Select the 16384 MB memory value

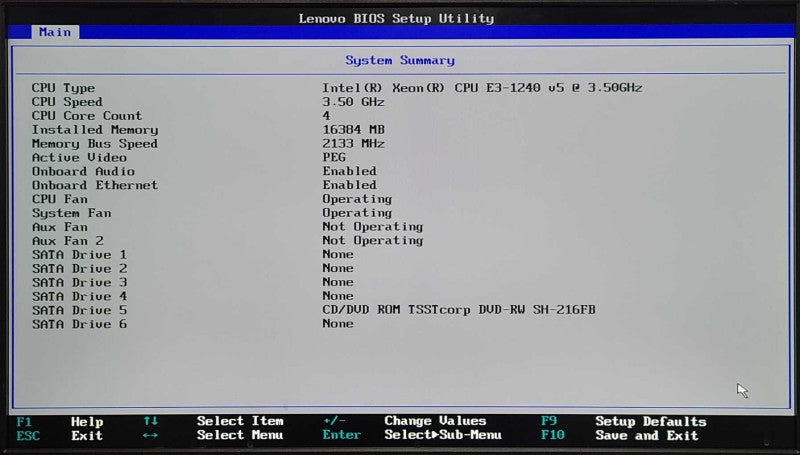353,130
